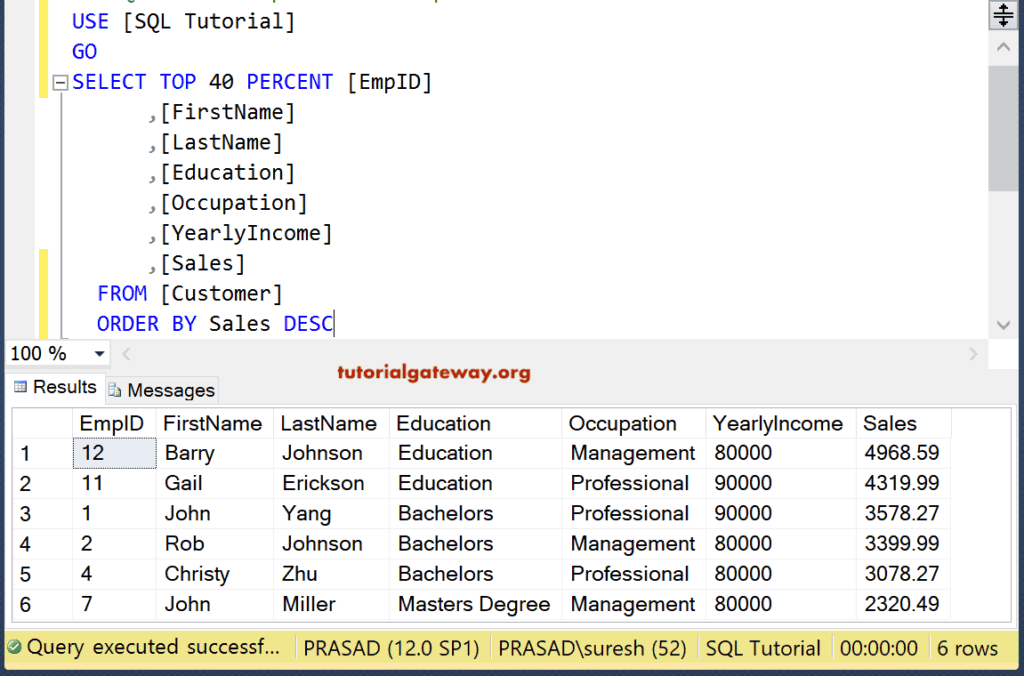Open the 100% zoom level dropdown
Screen dimensions: 1024x676
point(99,353)
